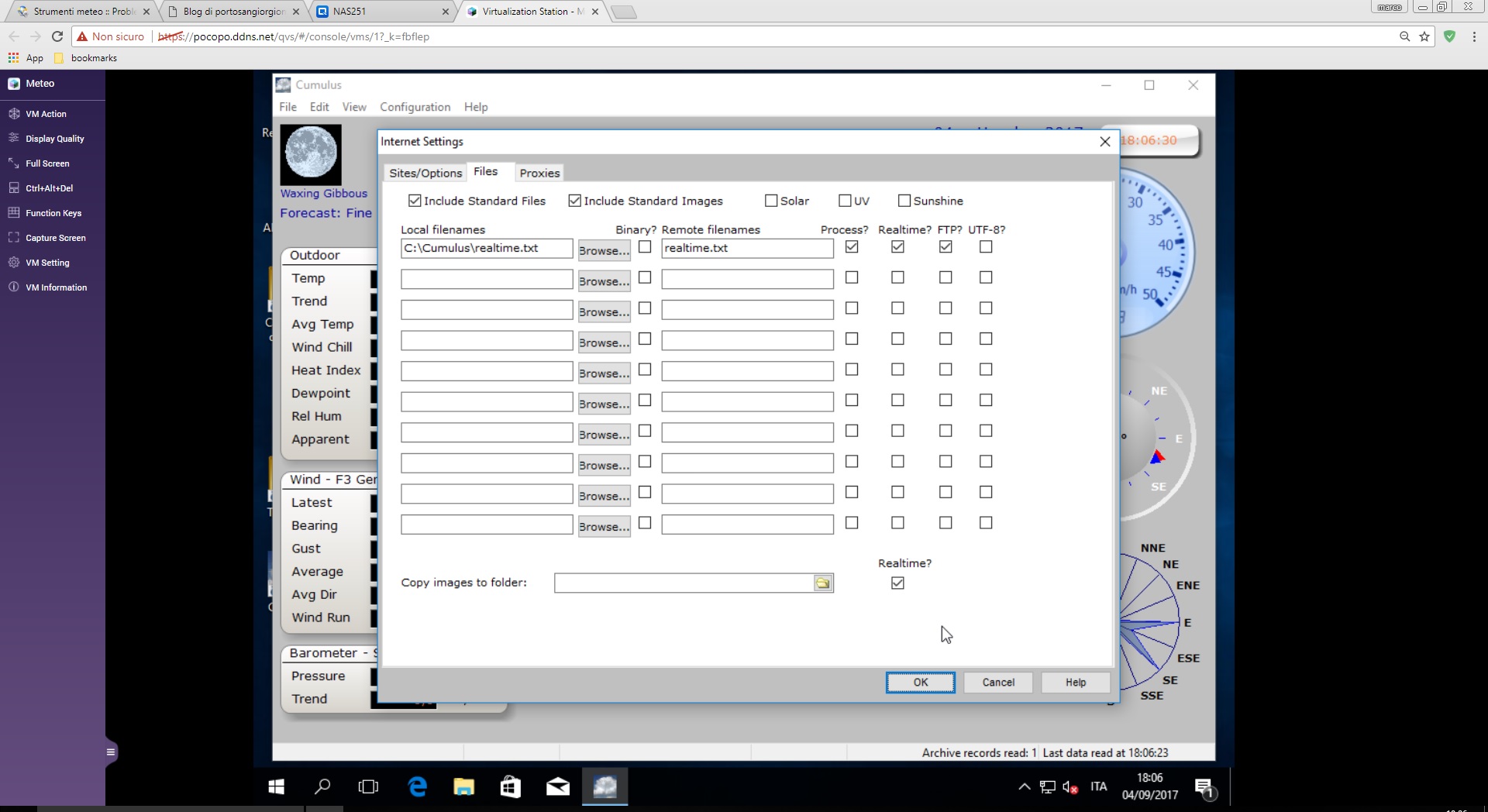Enable the Solar checkbox
The image size is (1488, 812).
771,201
